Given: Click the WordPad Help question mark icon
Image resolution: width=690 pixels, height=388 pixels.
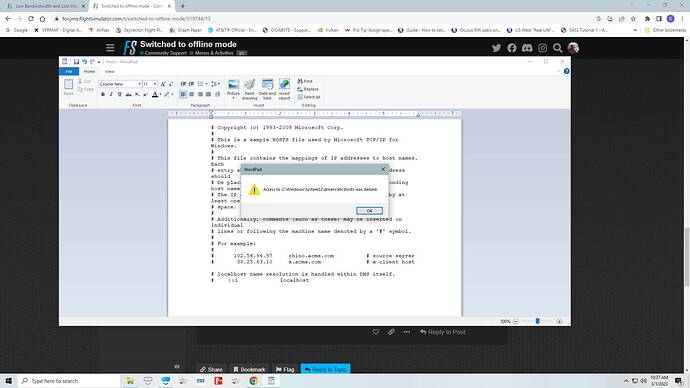Looking at the screenshot, I should [x=566, y=71].
